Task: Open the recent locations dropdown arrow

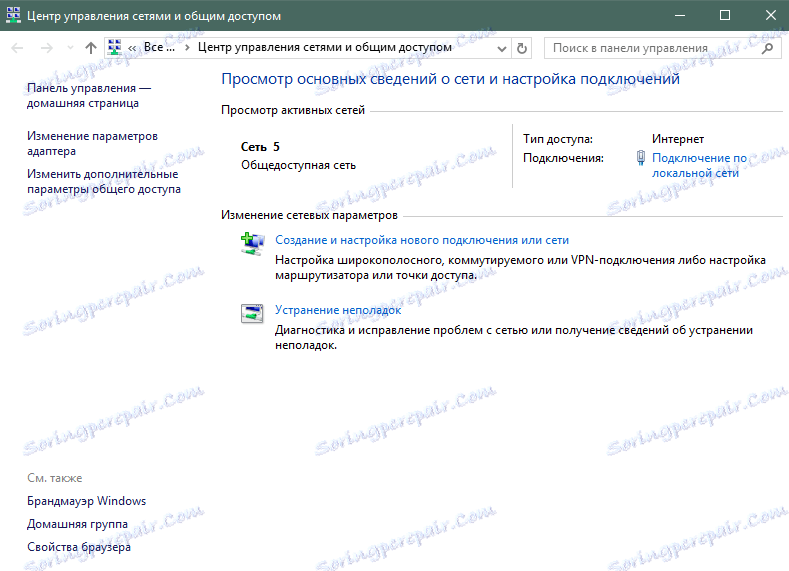Action: pos(70,48)
